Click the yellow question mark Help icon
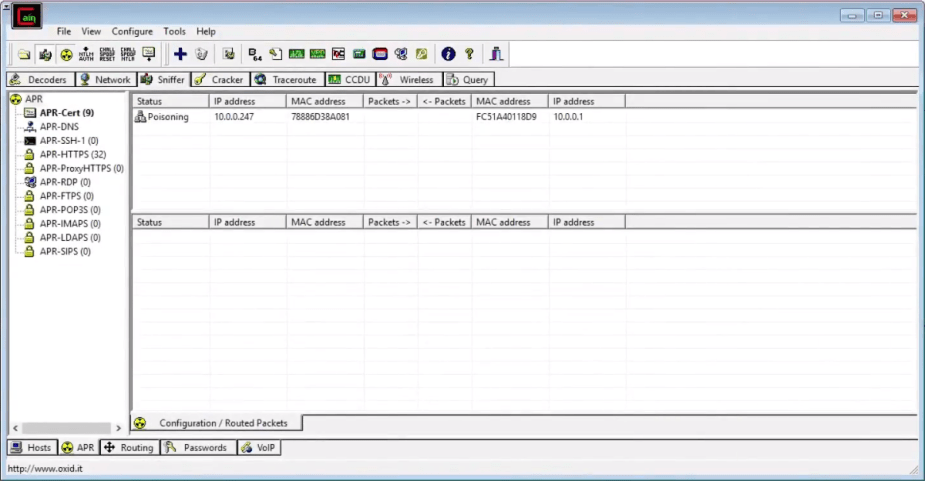This screenshot has height=481, width=925. click(468, 54)
